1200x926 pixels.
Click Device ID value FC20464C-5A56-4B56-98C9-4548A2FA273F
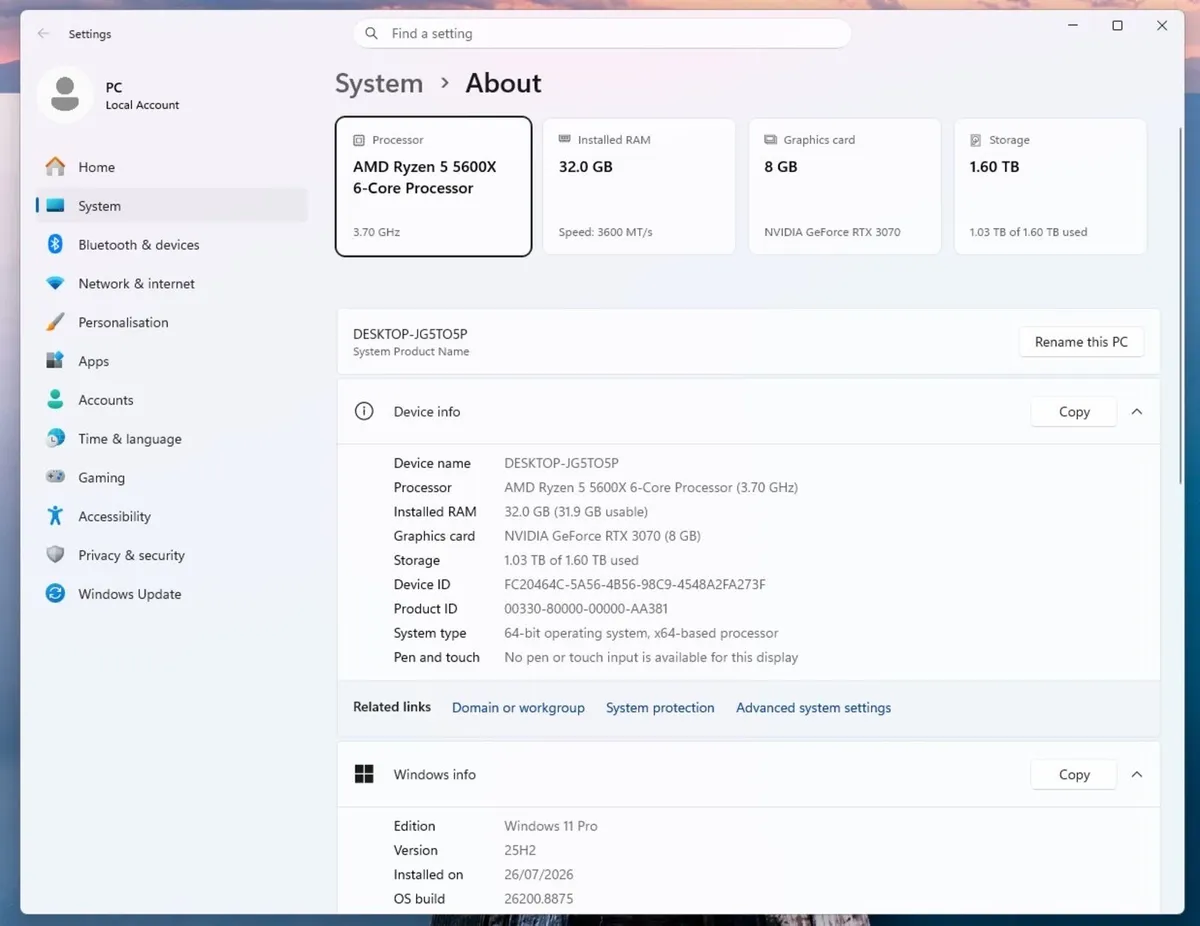635,585
